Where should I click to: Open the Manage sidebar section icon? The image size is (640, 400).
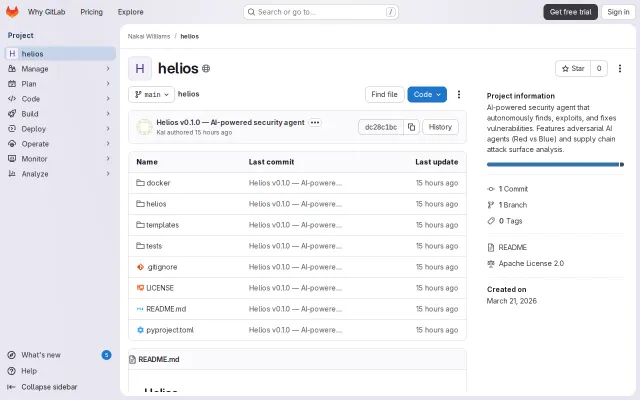pos(12,69)
